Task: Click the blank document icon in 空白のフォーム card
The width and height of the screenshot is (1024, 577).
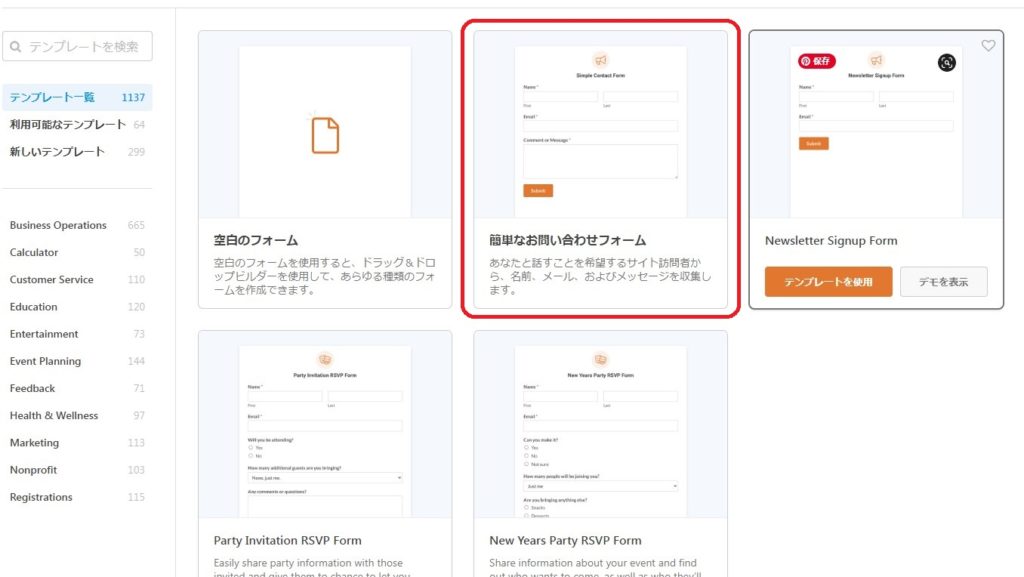Action: 325,135
